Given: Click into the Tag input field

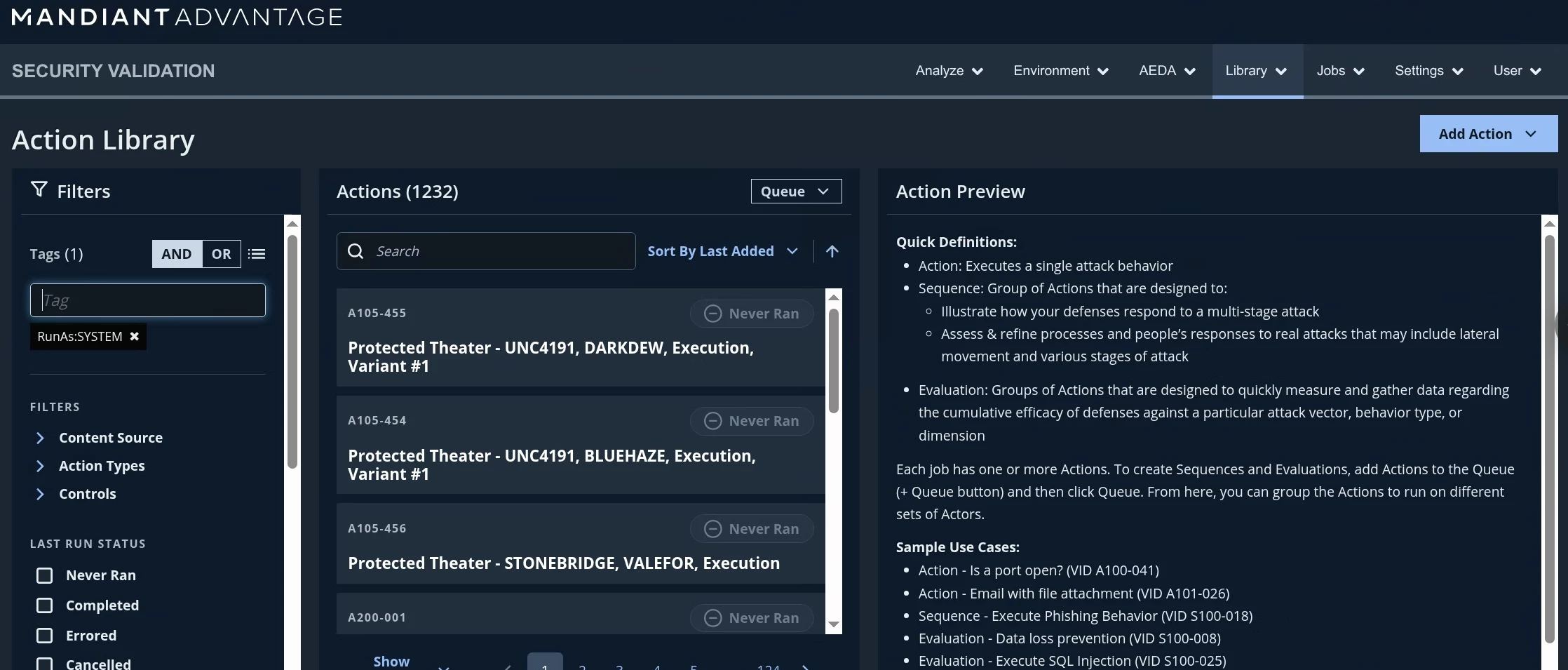Looking at the screenshot, I should [148, 300].
